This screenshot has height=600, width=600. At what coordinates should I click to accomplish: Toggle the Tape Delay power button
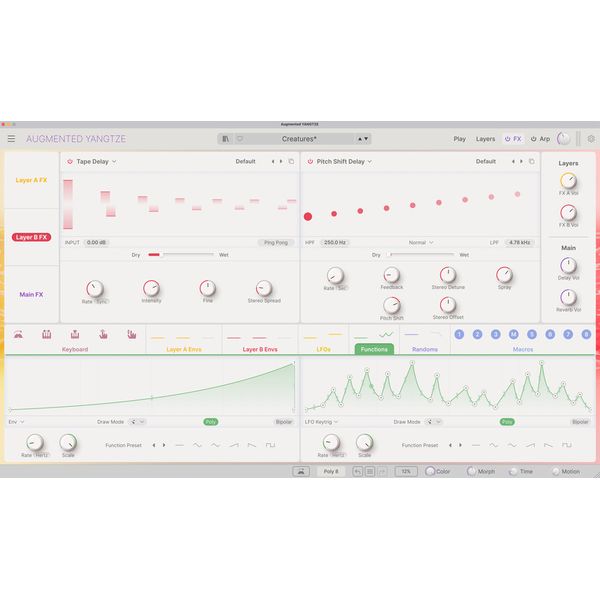[x=70, y=162]
